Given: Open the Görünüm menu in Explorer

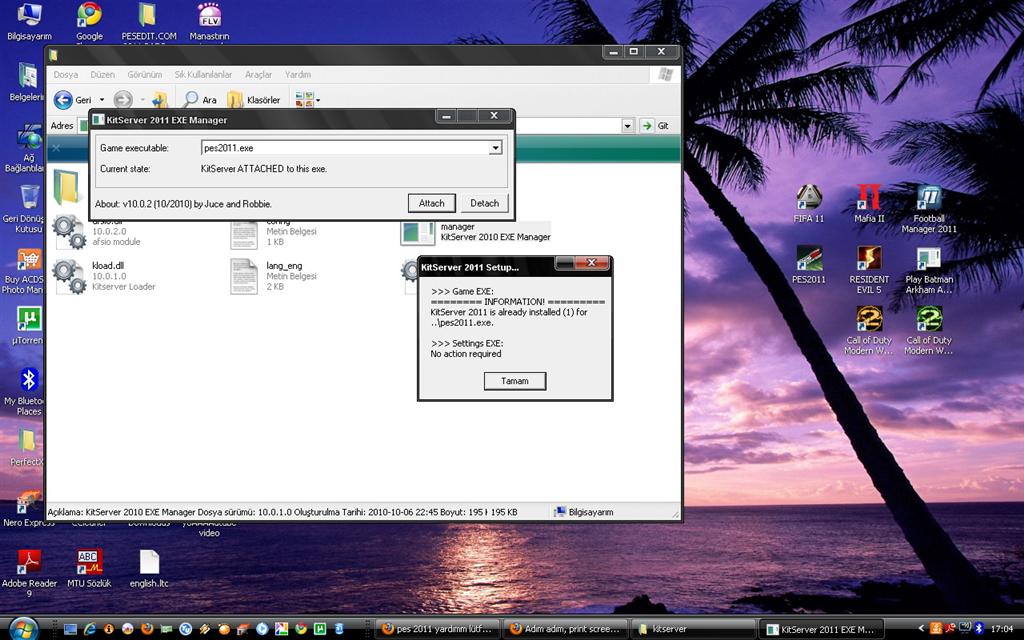Looking at the screenshot, I should [x=144, y=74].
